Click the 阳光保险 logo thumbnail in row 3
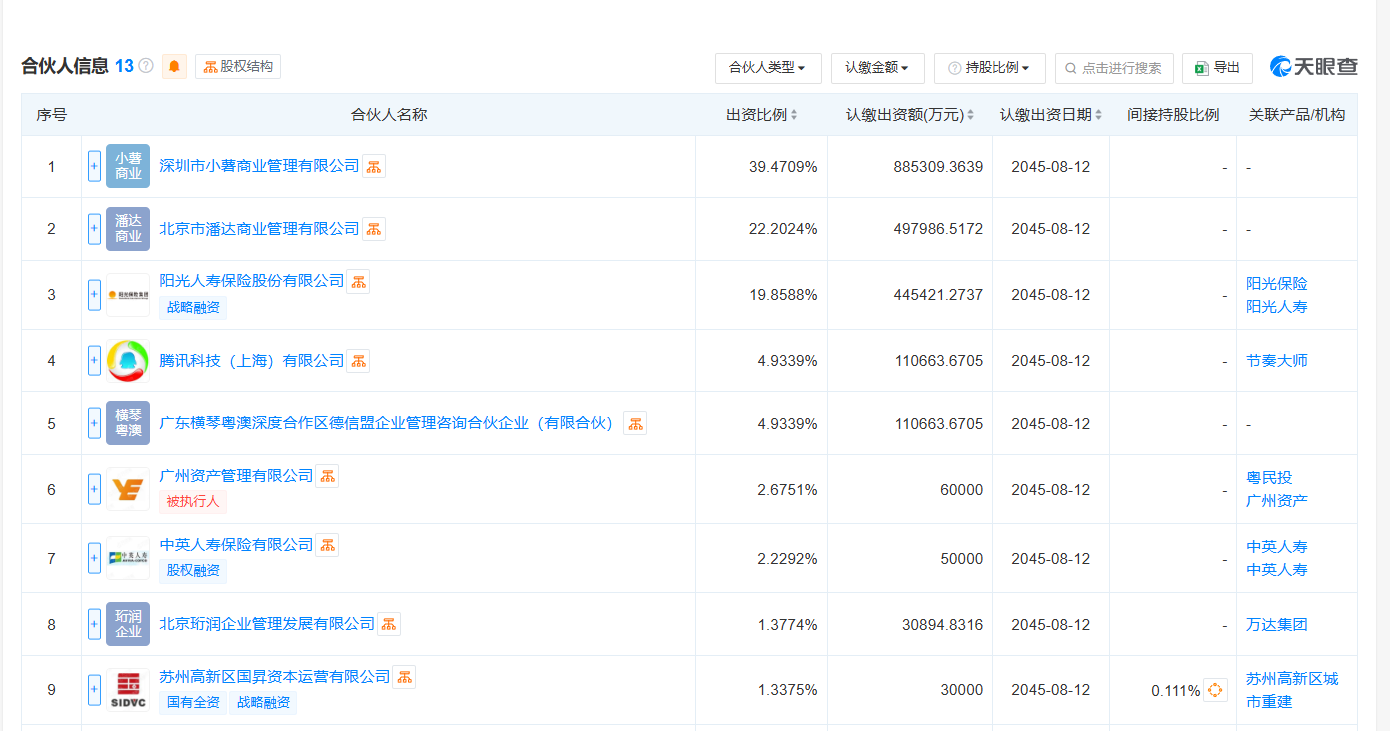Image resolution: width=1390 pixels, height=731 pixels. [128, 295]
